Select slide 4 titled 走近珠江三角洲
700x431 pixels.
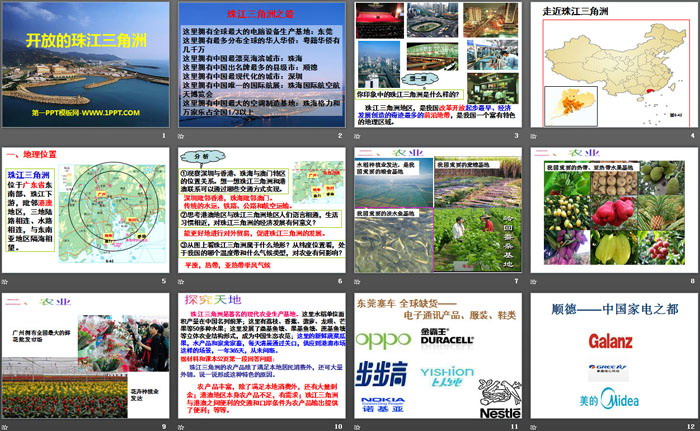tap(614, 64)
